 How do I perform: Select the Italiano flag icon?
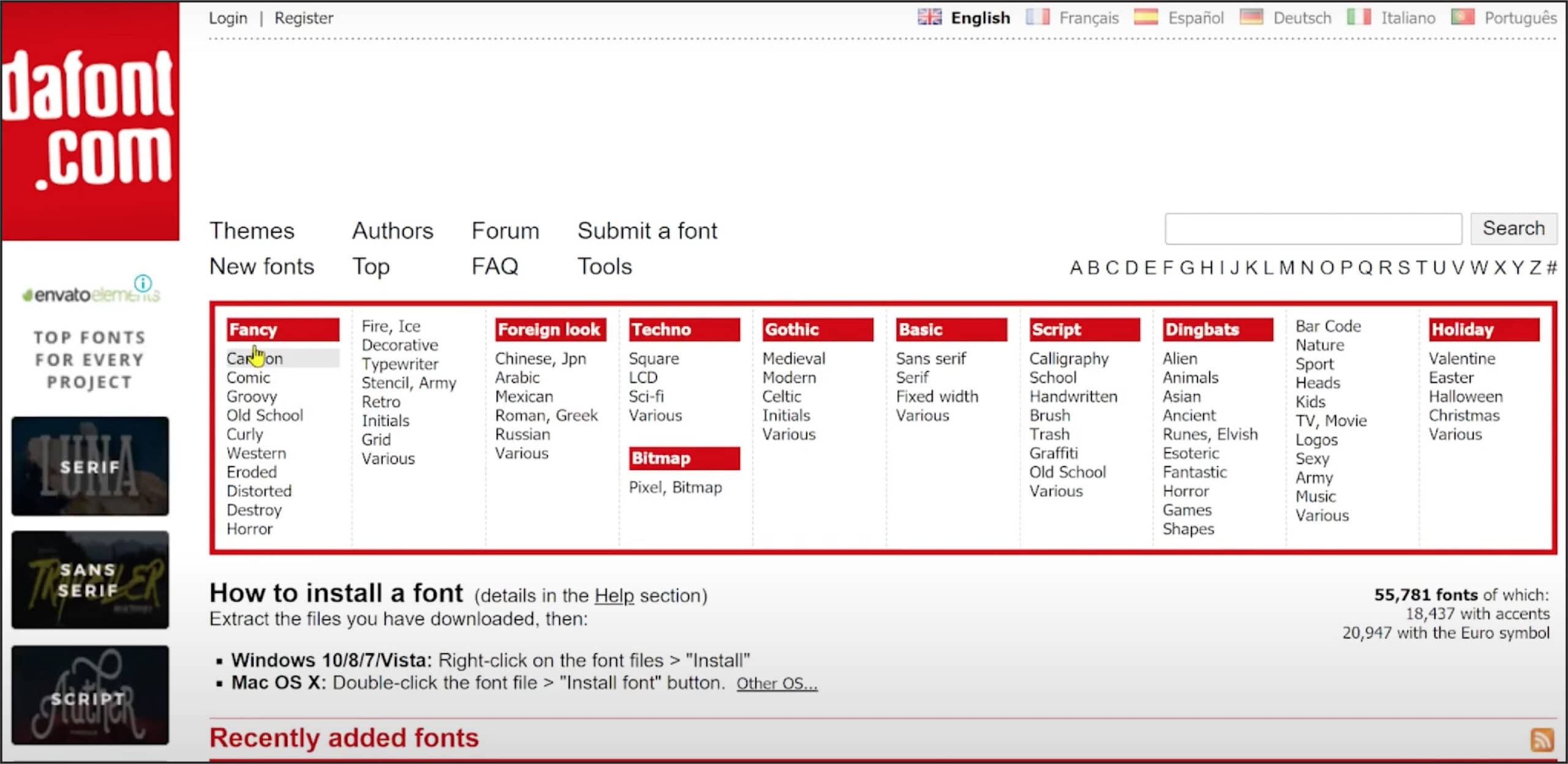pyautogui.click(x=1359, y=17)
